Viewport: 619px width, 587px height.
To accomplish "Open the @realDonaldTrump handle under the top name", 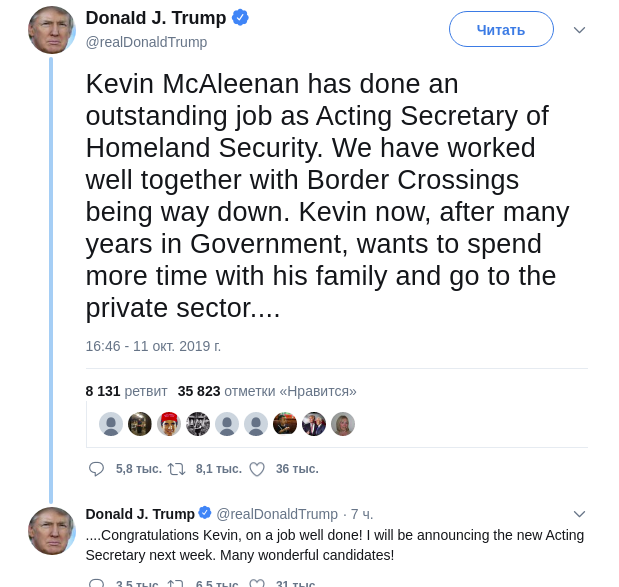I will [x=146, y=42].
